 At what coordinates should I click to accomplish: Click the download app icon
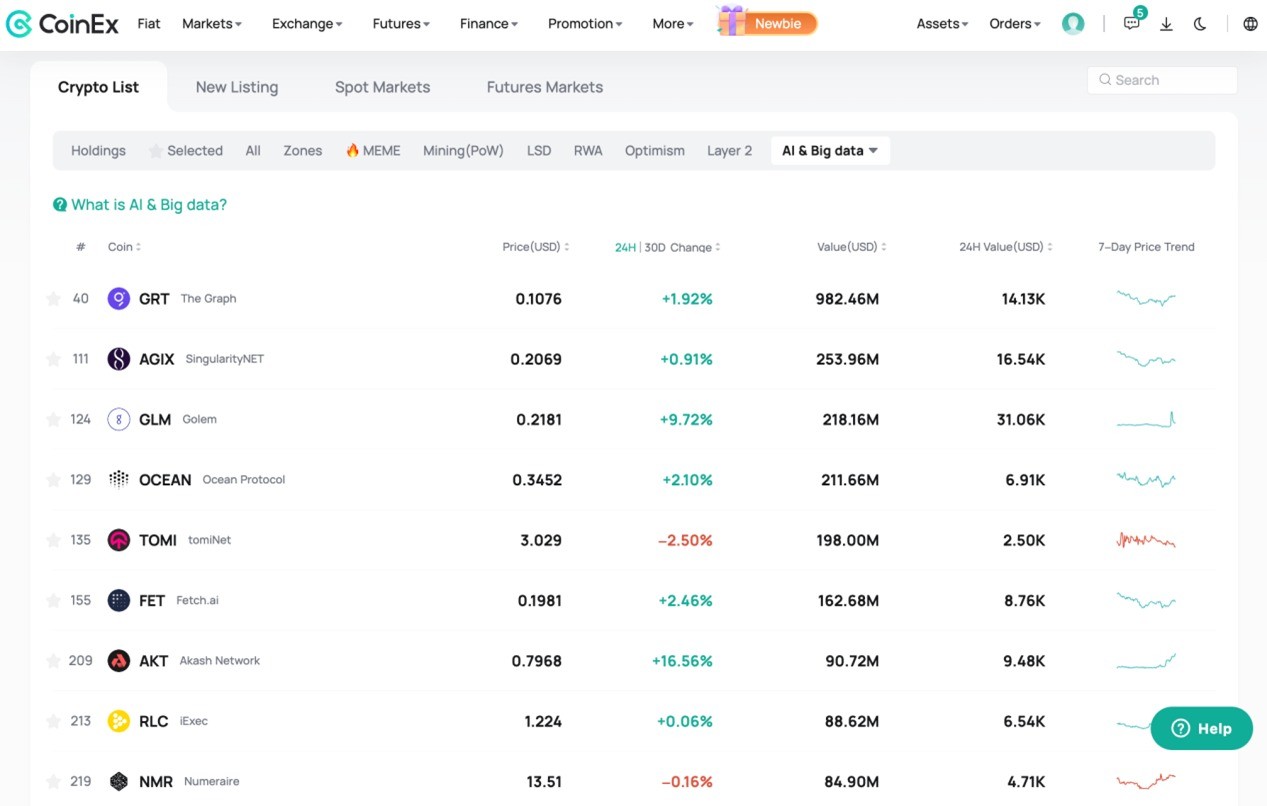tap(1166, 24)
